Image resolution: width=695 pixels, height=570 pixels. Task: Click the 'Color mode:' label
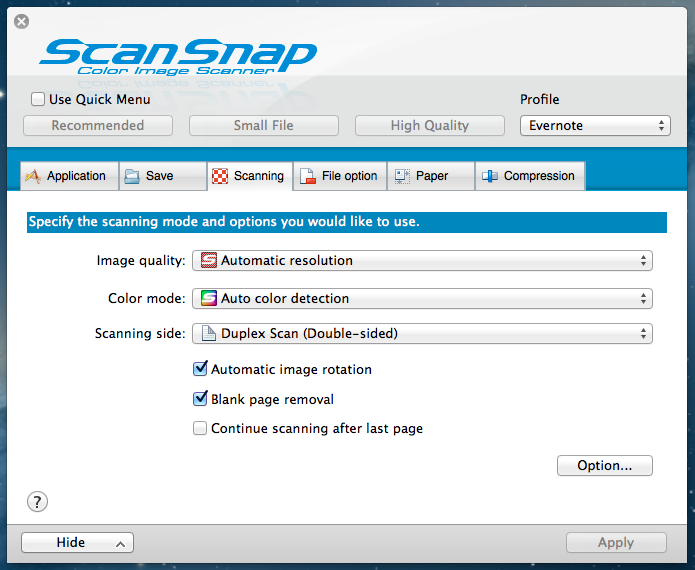[x=147, y=298]
